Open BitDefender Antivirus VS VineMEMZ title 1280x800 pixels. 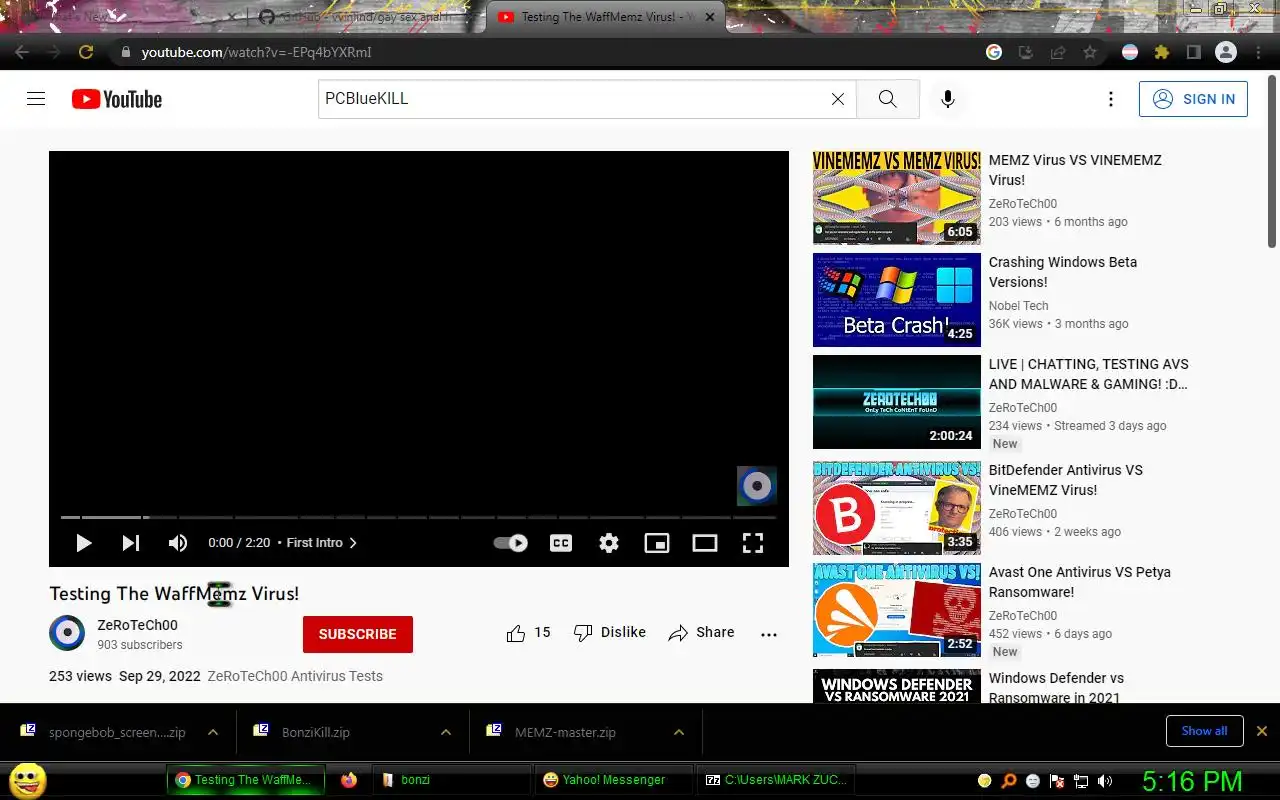click(x=1066, y=480)
